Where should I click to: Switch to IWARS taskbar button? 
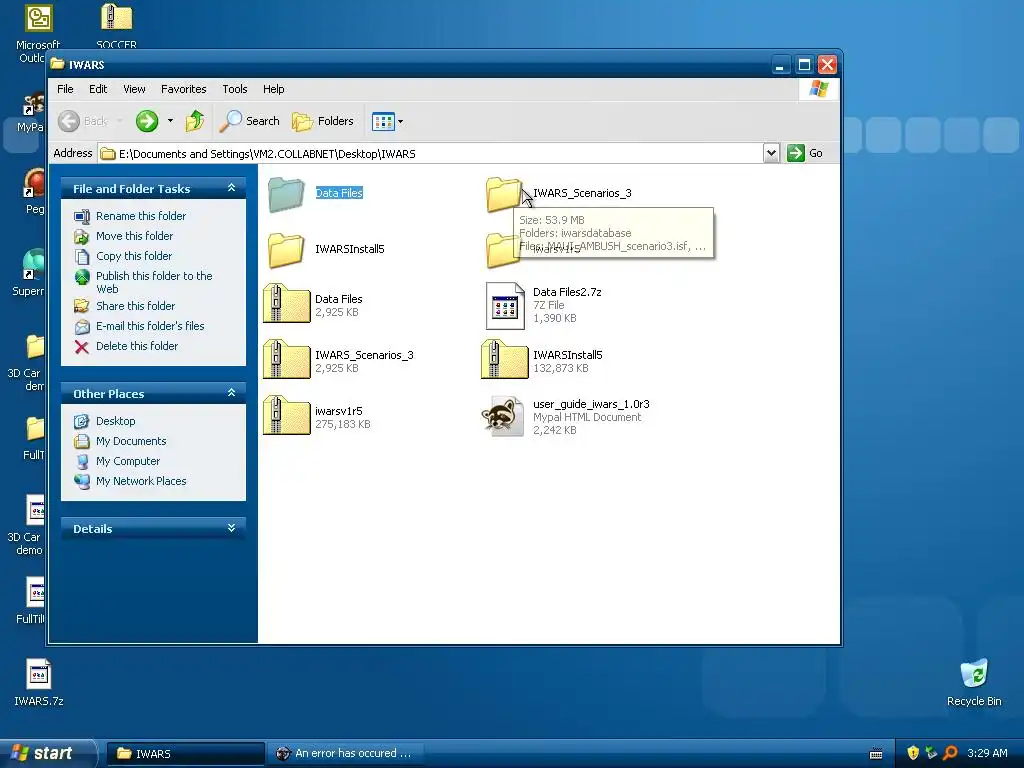tap(185, 754)
